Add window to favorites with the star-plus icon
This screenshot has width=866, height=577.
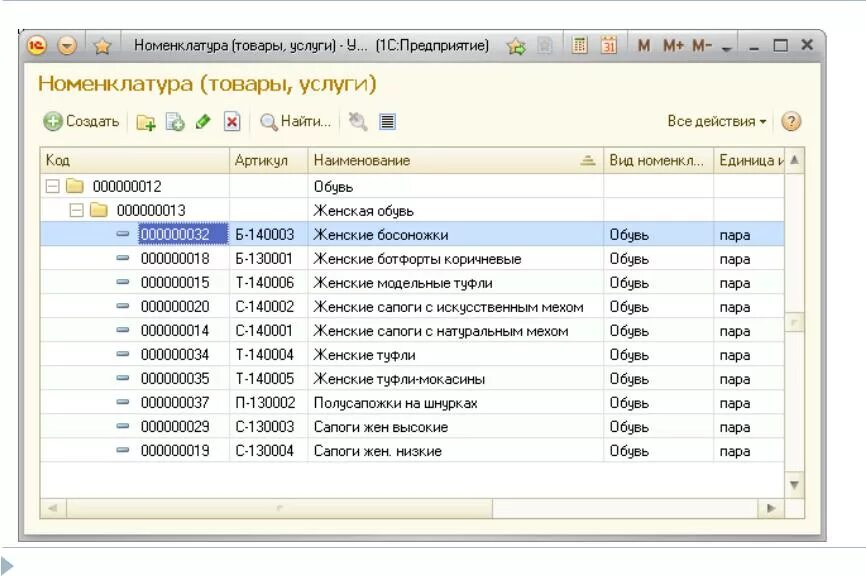pyautogui.click(x=516, y=46)
